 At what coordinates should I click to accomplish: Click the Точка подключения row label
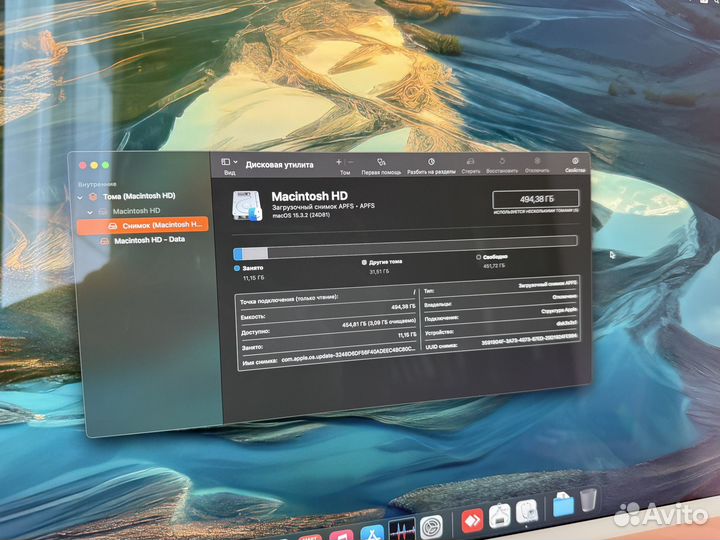[289, 299]
